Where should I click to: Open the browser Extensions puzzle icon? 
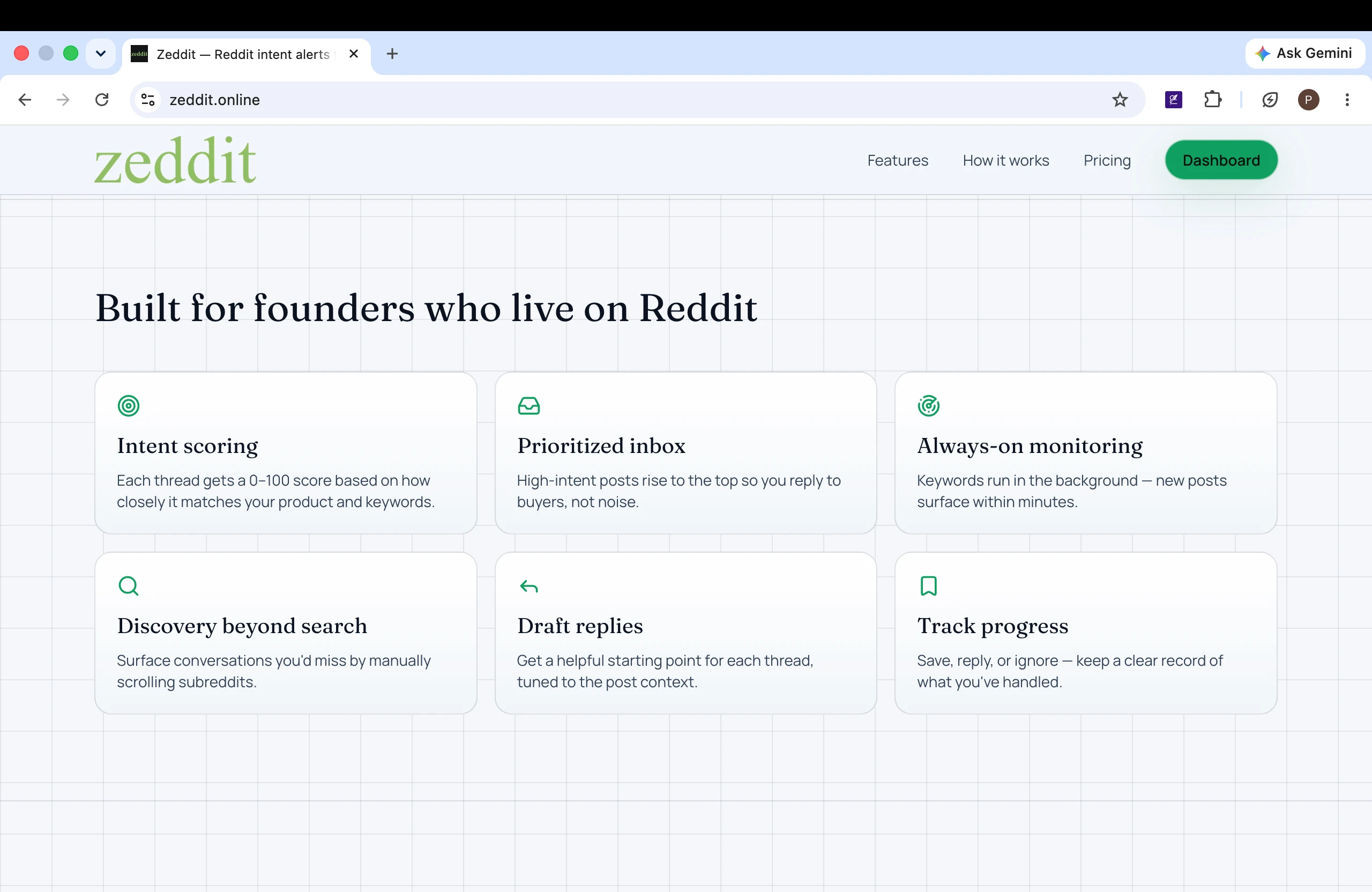tap(1213, 100)
